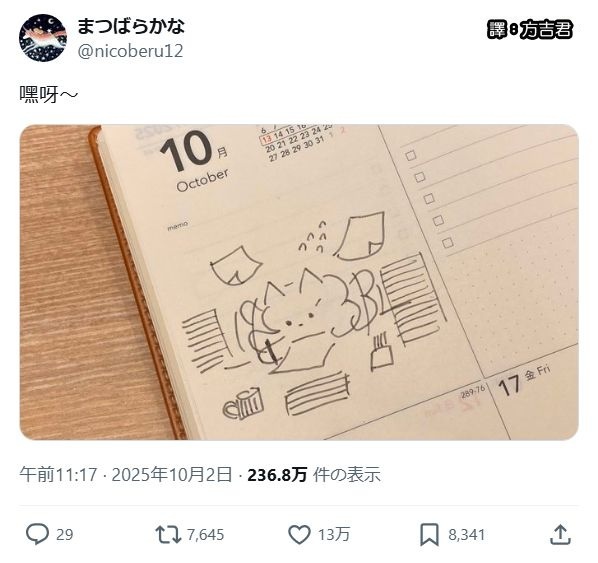This screenshot has width=598, height=563.
Task: Open the @nicoberu12 handle link
Action: pyautogui.click(x=130, y=51)
